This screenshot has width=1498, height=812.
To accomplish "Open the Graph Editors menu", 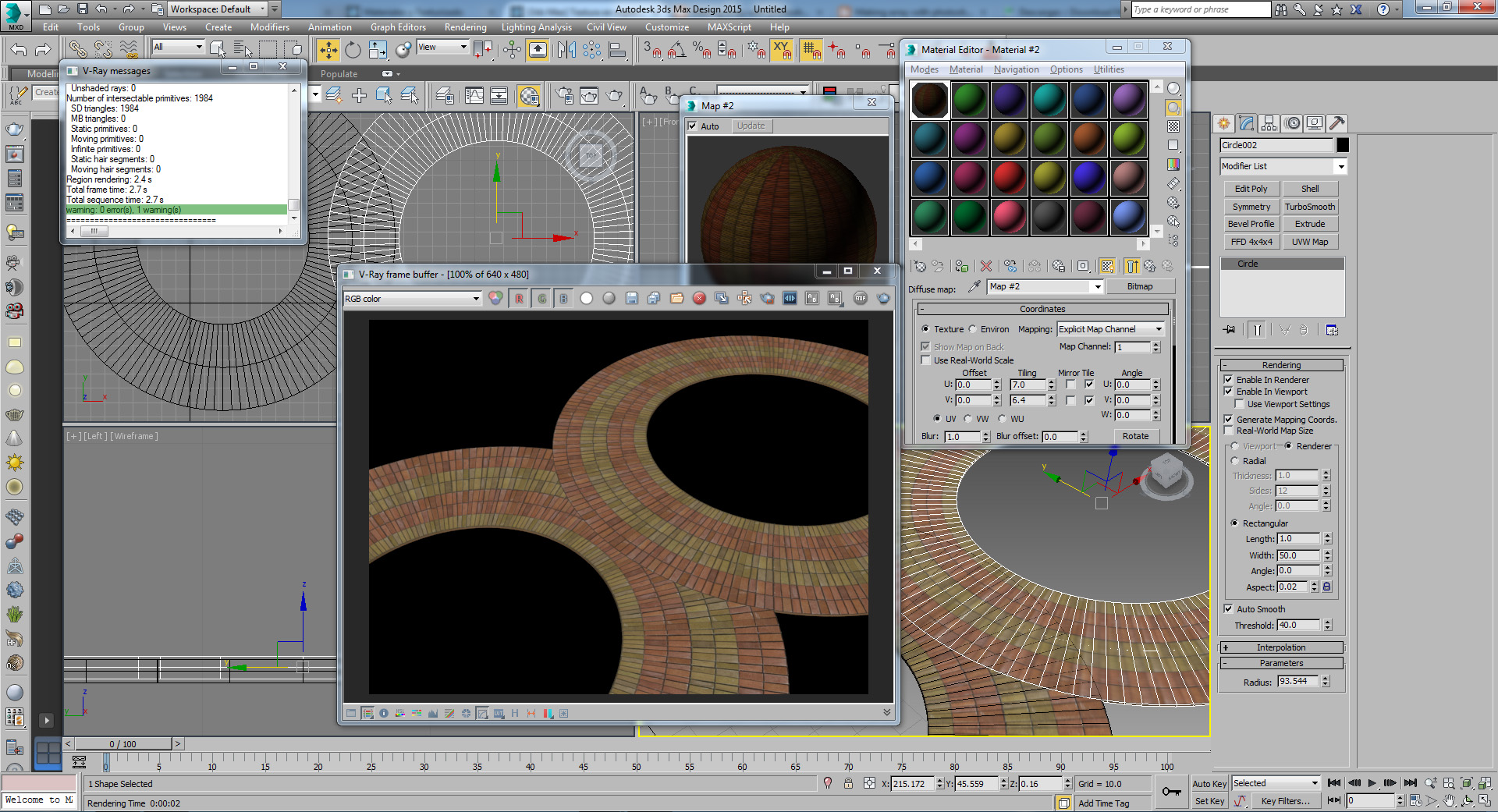I will [x=398, y=27].
